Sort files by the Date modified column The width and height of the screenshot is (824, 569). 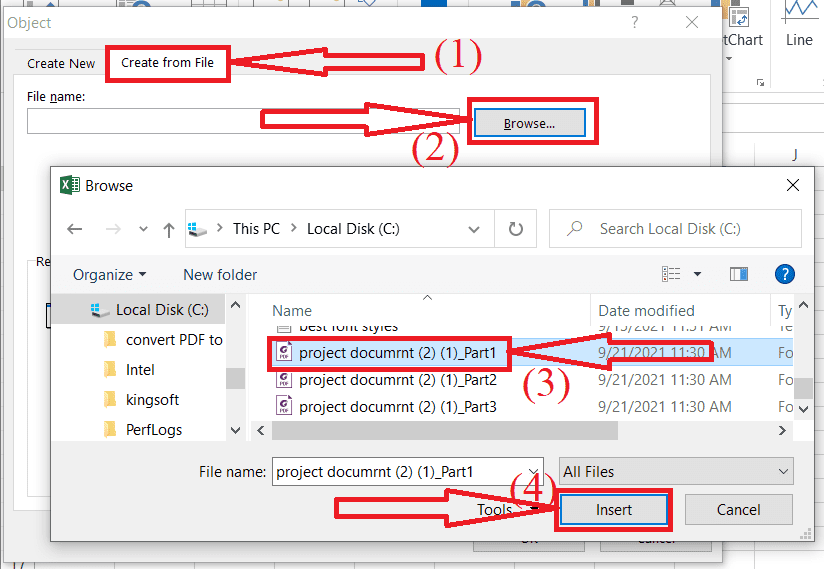[646, 311]
